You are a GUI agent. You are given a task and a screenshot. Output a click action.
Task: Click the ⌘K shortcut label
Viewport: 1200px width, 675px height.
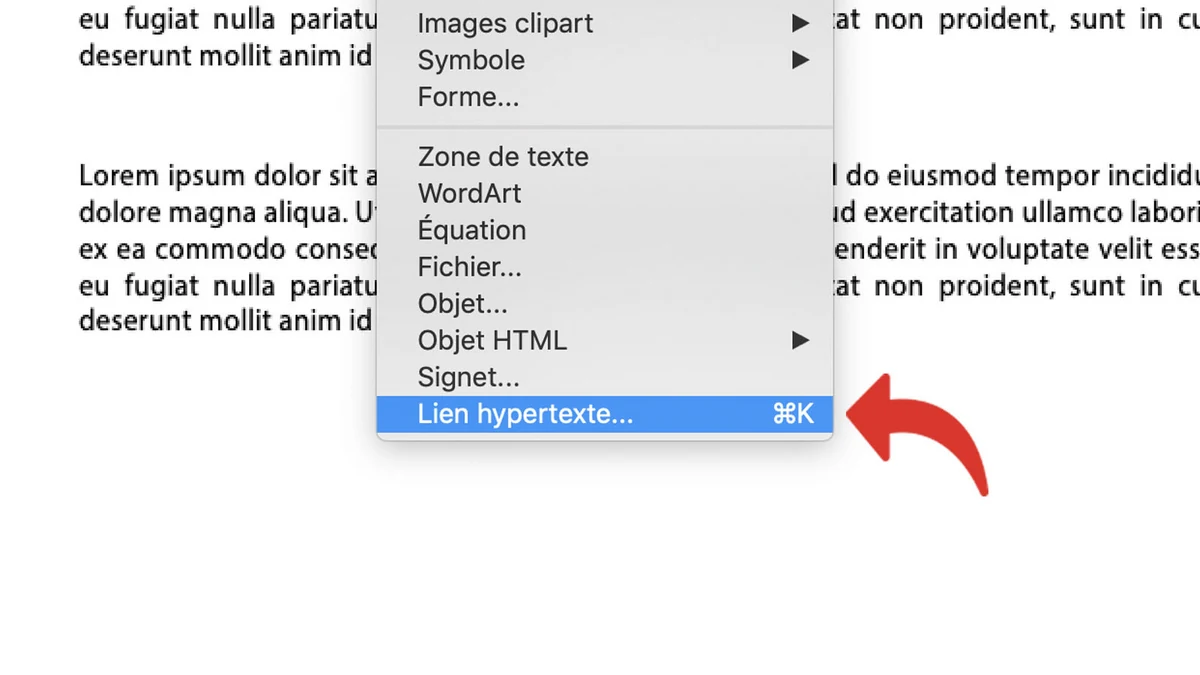pyautogui.click(x=794, y=413)
